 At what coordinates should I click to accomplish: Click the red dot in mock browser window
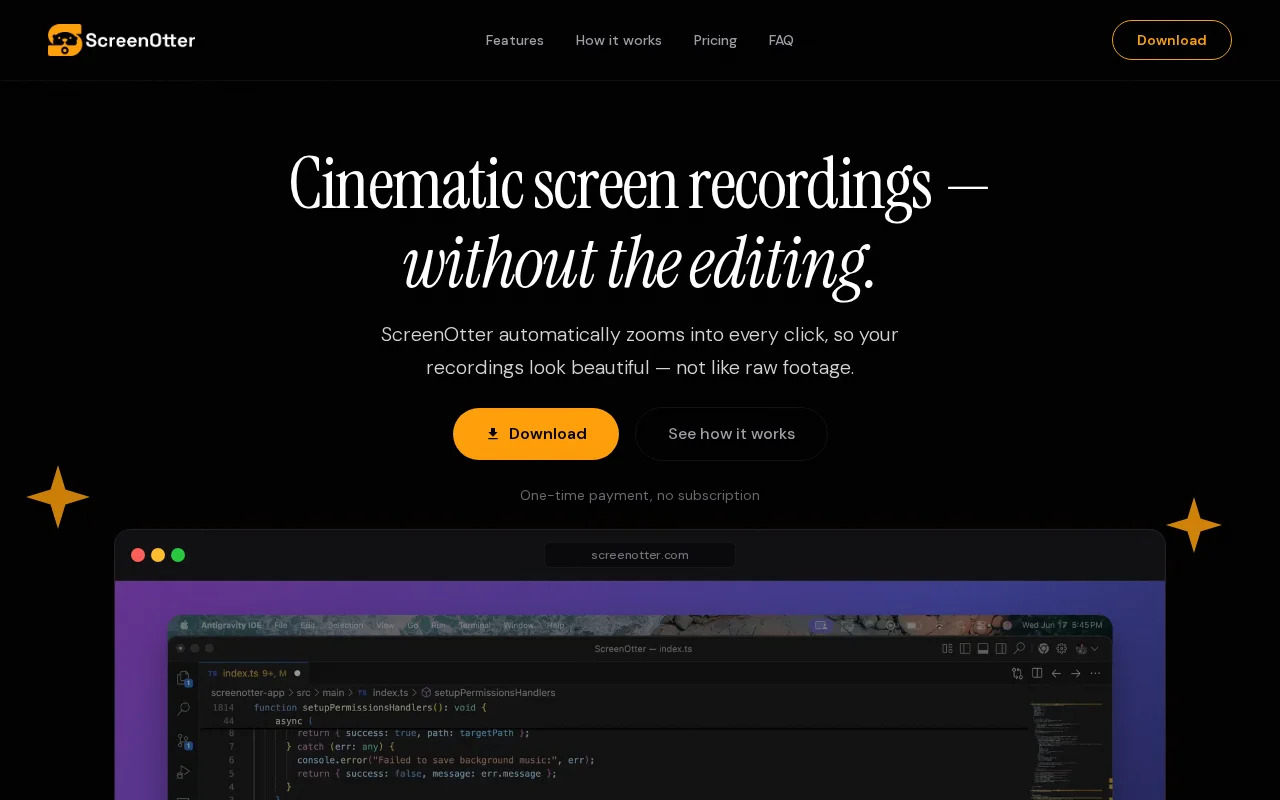(138, 555)
